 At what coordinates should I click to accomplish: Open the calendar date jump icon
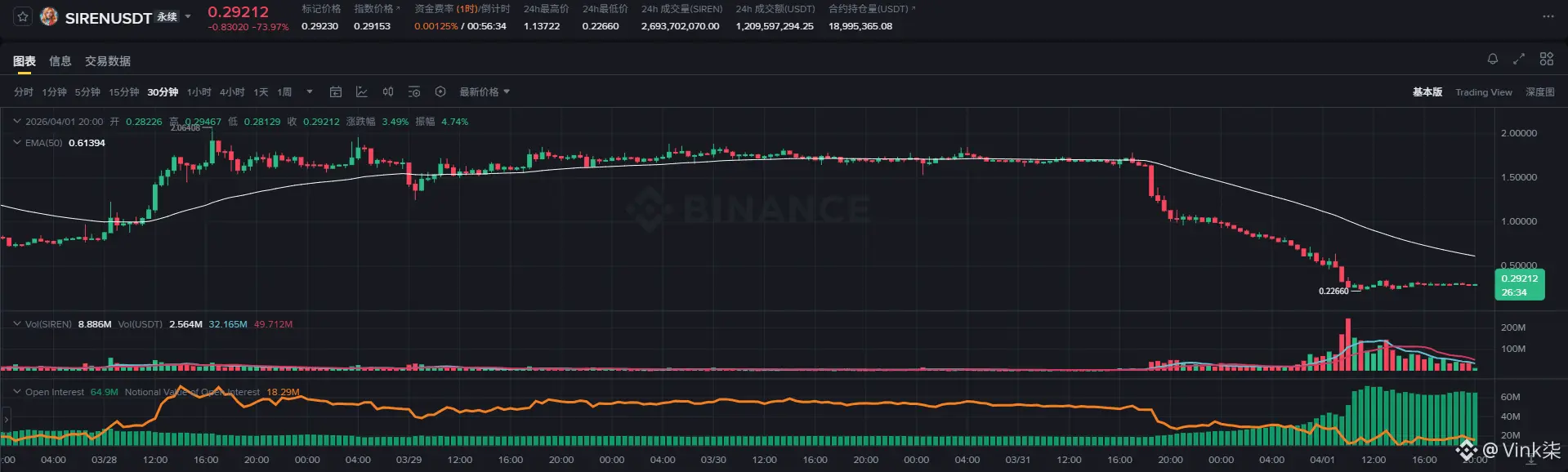point(336,92)
